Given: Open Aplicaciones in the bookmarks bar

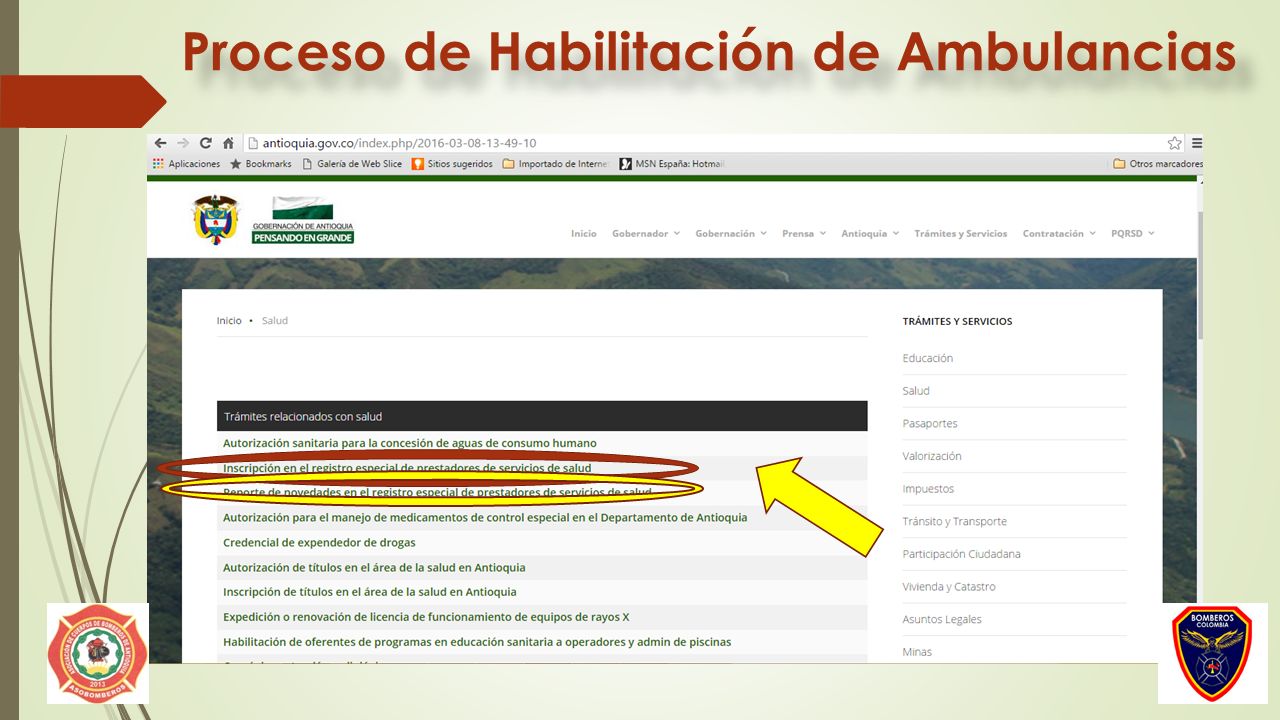Looking at the screenshot, I should pyautogui.click(x=187, y=164).
